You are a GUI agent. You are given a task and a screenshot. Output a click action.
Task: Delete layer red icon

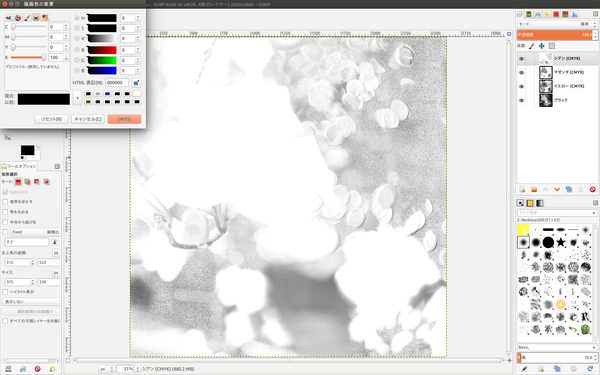592,189
